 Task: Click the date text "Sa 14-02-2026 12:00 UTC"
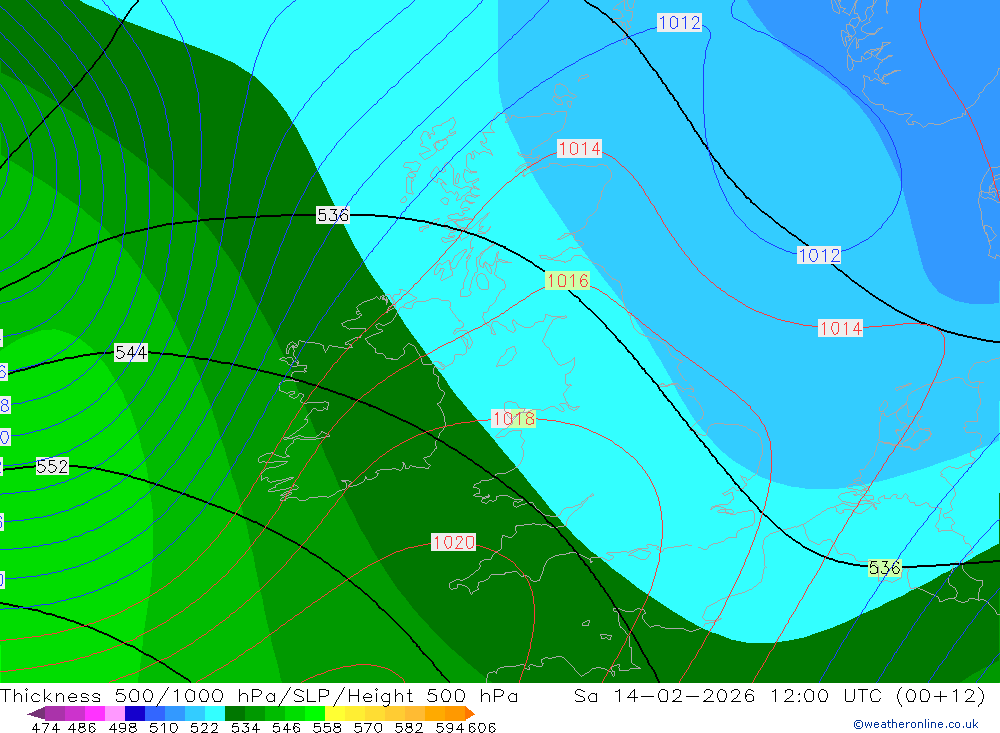pos(728,695)
